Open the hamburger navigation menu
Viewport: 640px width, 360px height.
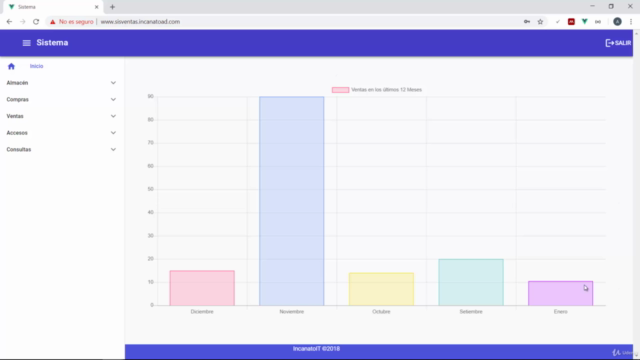pyautogui.click(x=27, y=43)
